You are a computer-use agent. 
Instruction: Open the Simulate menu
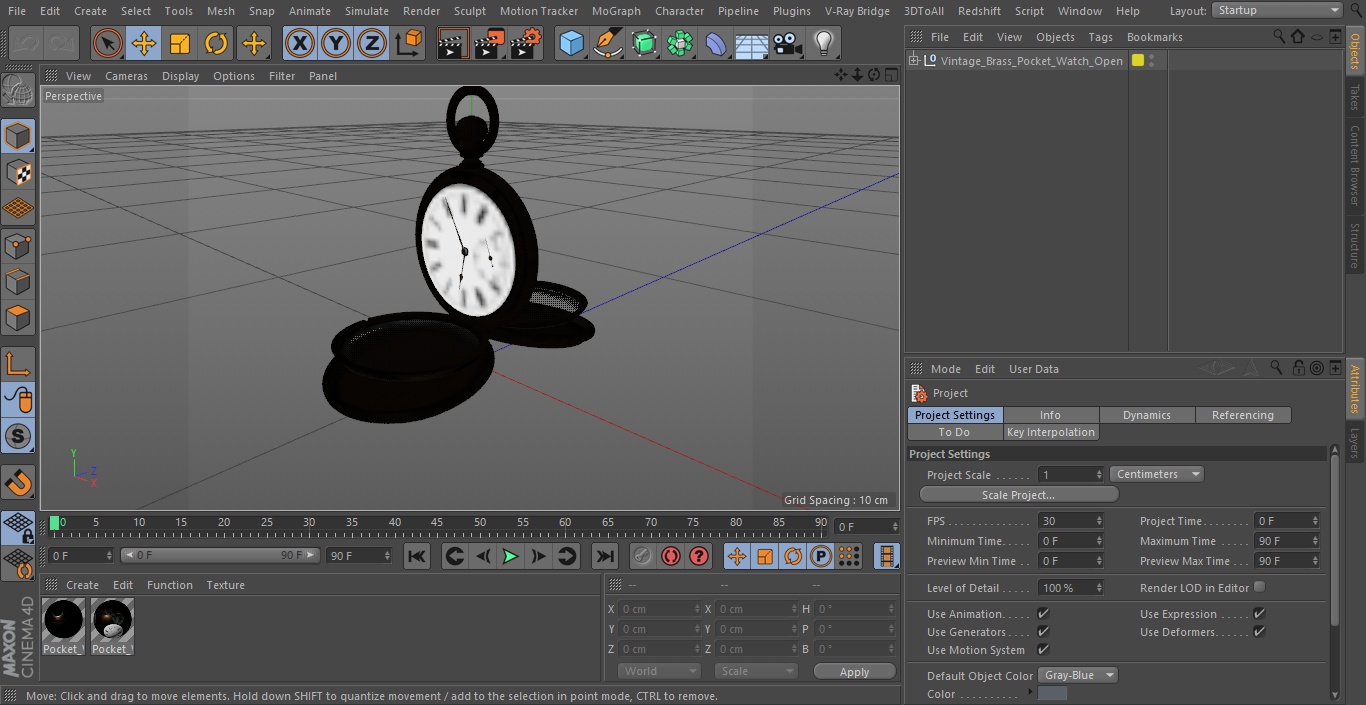pos(367,11)
